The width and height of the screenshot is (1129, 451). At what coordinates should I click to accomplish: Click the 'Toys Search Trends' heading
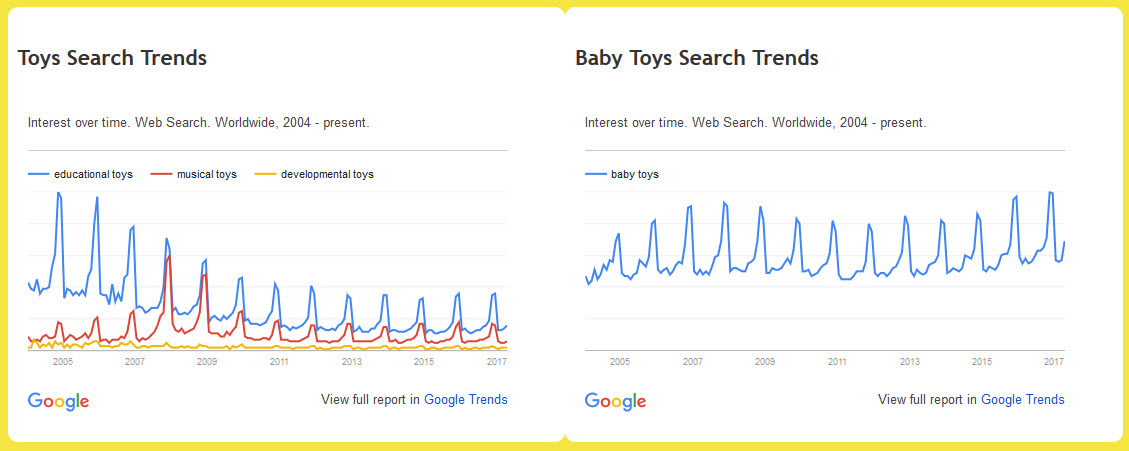coord(112,58)
